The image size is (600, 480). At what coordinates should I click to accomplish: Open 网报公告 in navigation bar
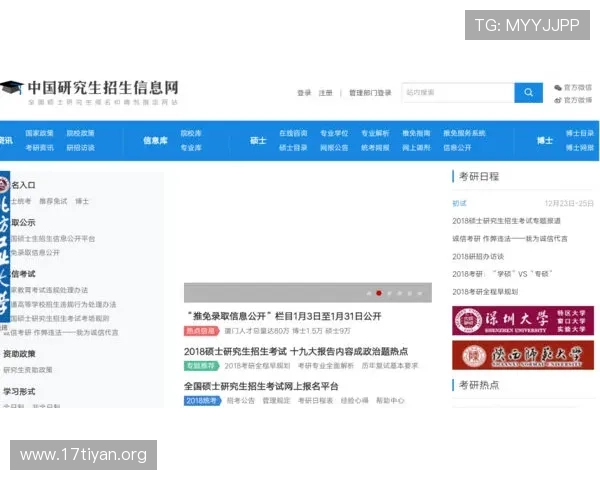tap(334, 148)
